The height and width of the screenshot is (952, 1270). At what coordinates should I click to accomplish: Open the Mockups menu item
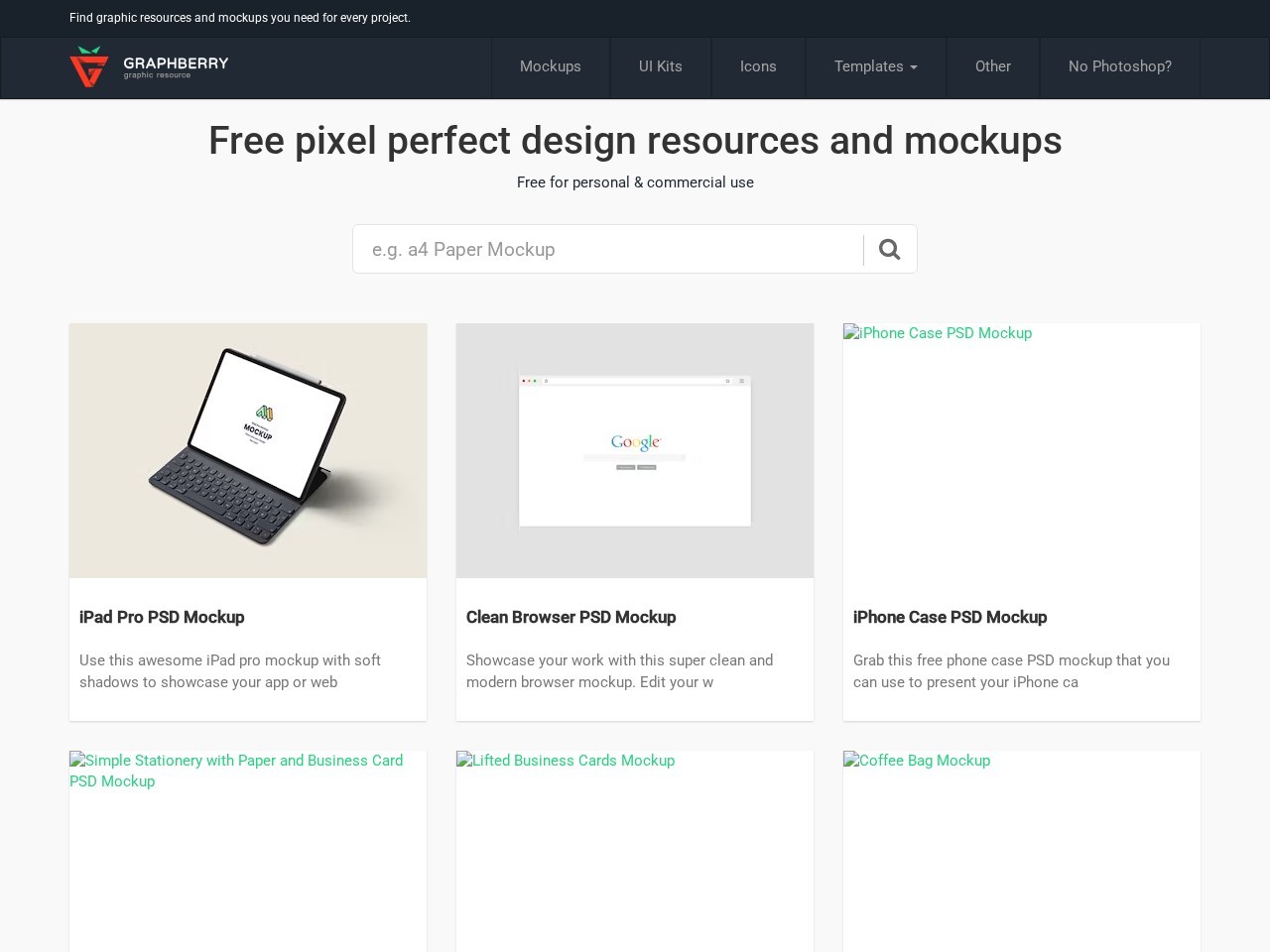pos(551,66)
